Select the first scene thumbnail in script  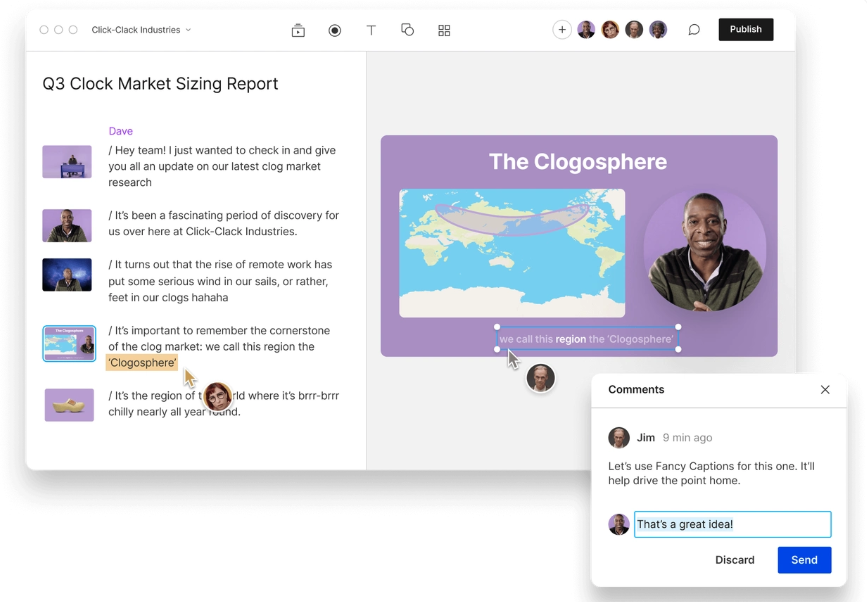point(67,162)
